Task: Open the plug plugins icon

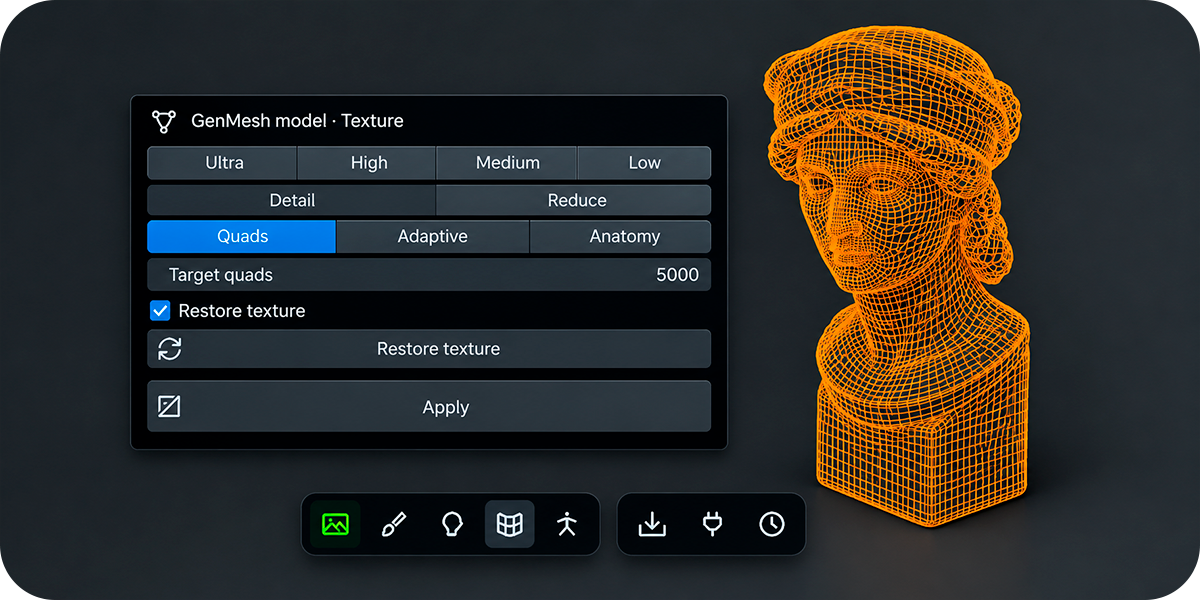Action: pyautogui.click(x=712, y=524)
